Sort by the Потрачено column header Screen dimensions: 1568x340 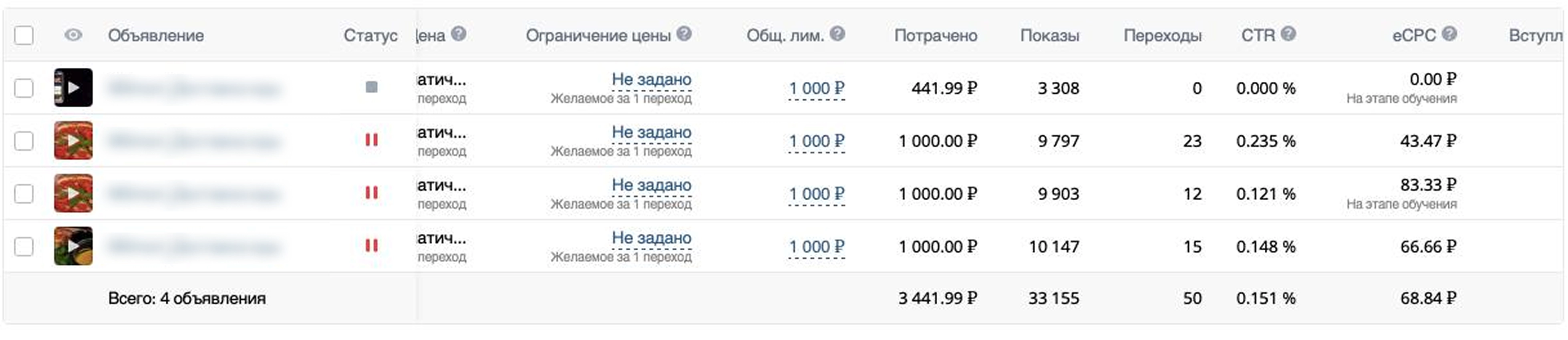point(936,36)
